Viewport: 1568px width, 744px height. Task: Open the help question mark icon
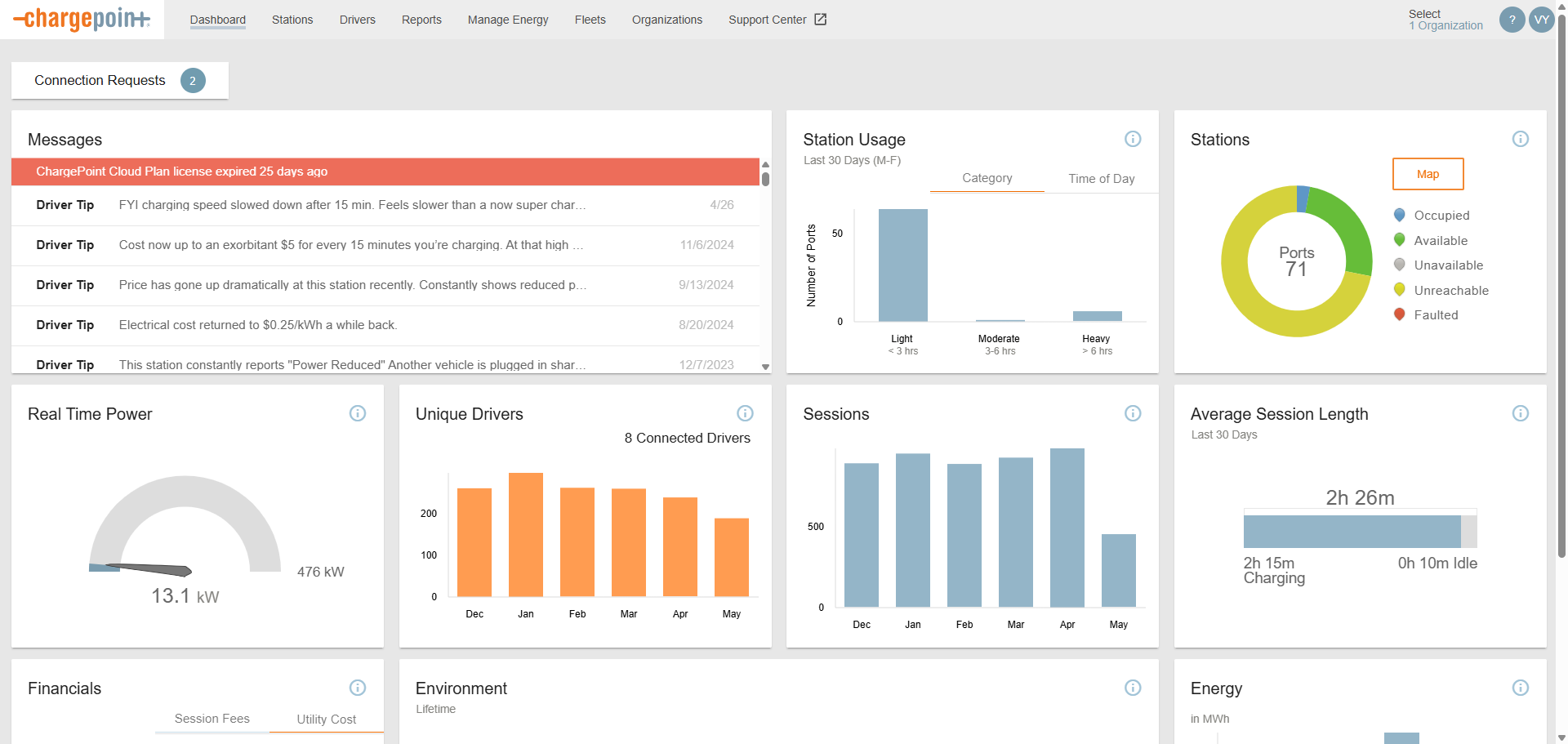click(x=1512, y=20)
